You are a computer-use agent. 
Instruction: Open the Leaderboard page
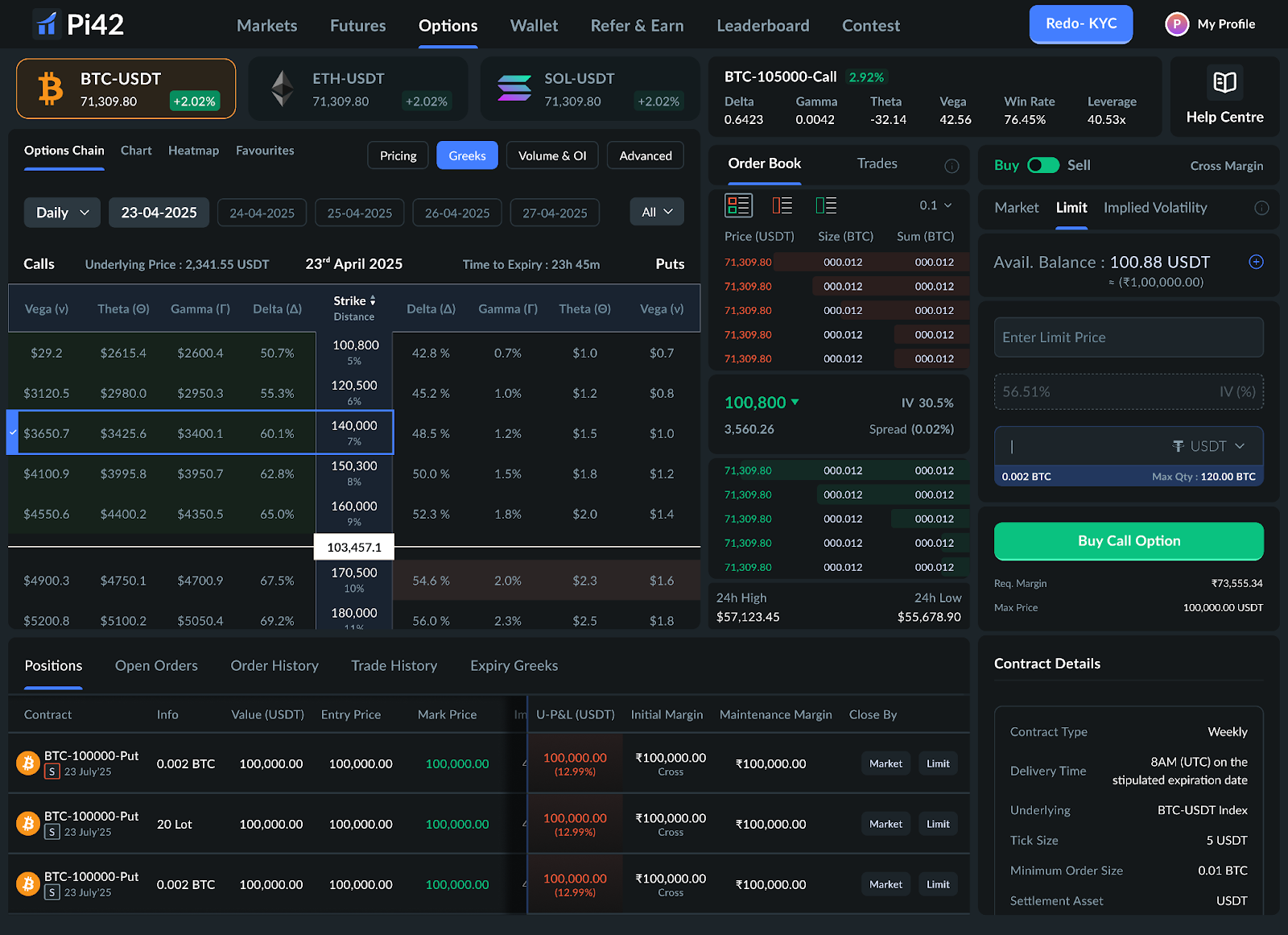[x=763, y=26]
